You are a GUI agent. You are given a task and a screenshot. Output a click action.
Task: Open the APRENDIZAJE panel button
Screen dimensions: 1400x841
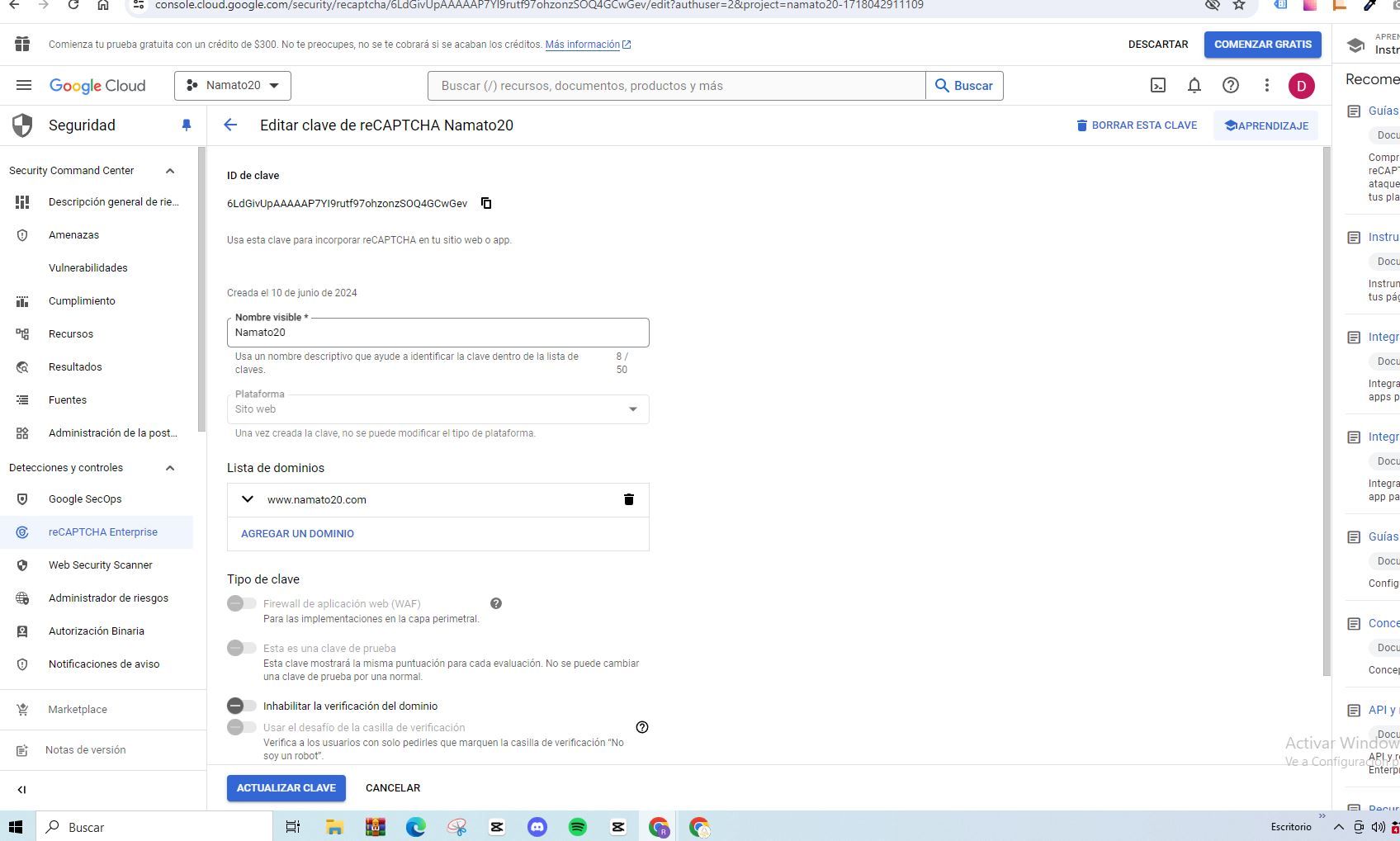point(1266,125)
